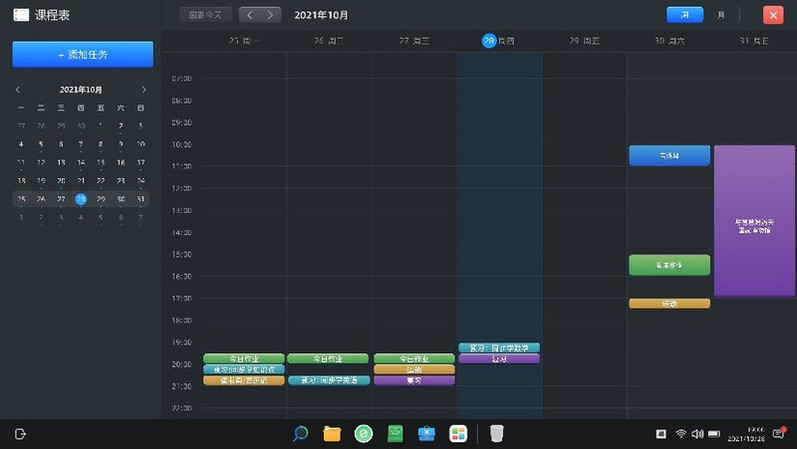797x449 pixels.
Task: Open the large purple Sunday event block
Action: click(x=754, y=220)
